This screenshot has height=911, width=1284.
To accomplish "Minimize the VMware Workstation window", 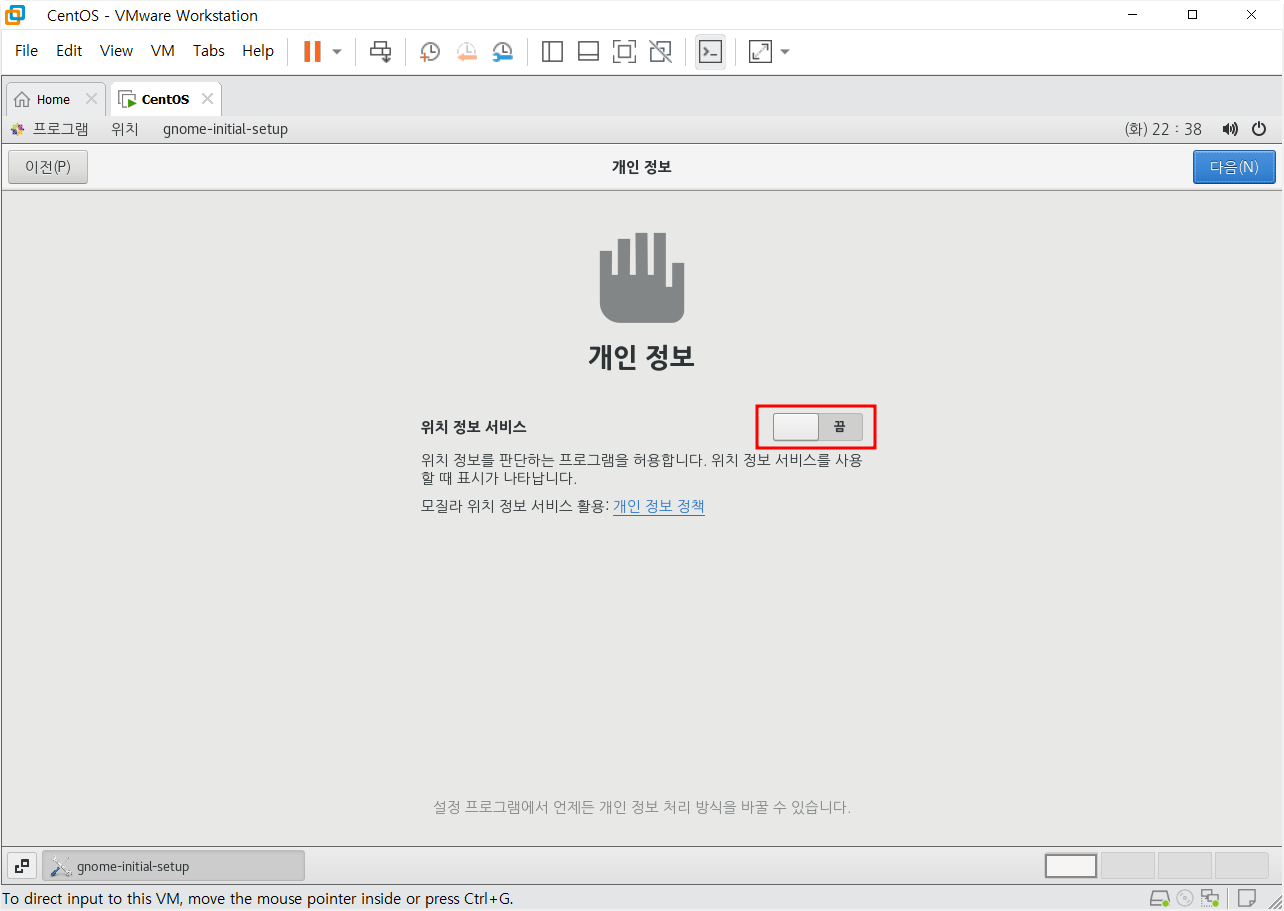I will click(x=1133, y=15).
